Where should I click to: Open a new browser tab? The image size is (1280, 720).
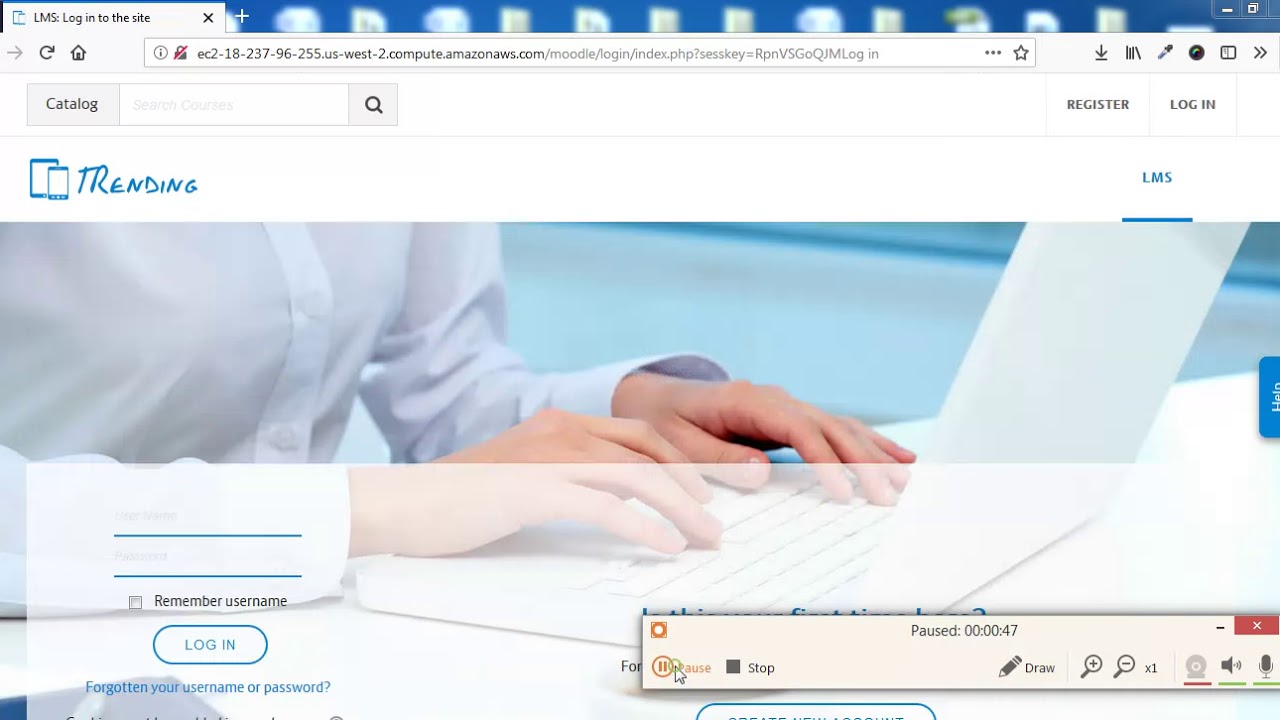tap(241, 17)
